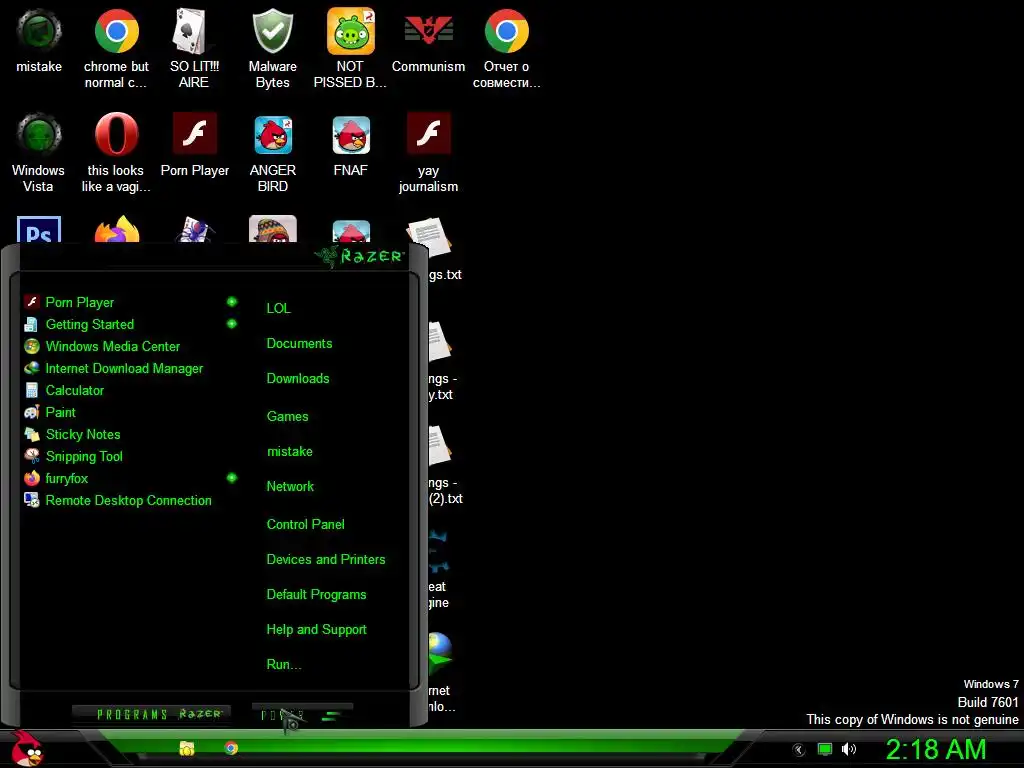Open Help and Support
Screen dimensions: 1024x768
coord(316,630)
